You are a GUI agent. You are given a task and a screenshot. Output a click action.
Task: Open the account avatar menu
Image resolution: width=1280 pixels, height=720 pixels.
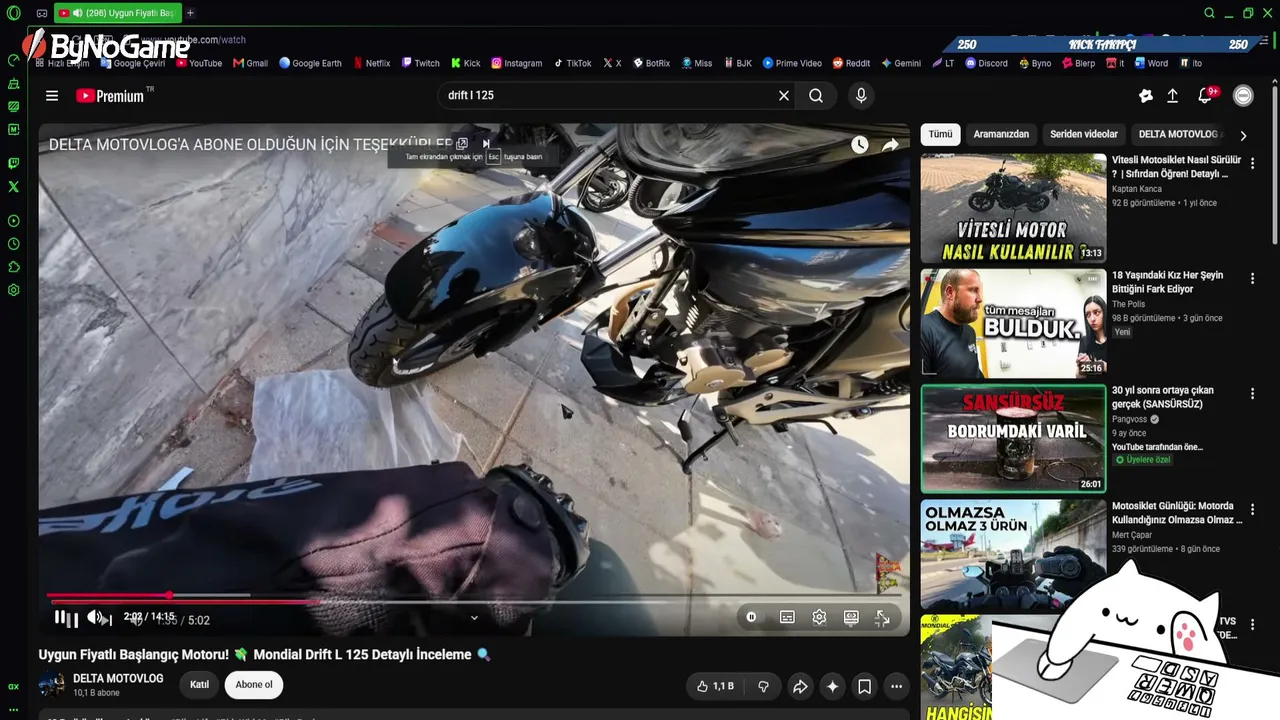coord(1243,96)
